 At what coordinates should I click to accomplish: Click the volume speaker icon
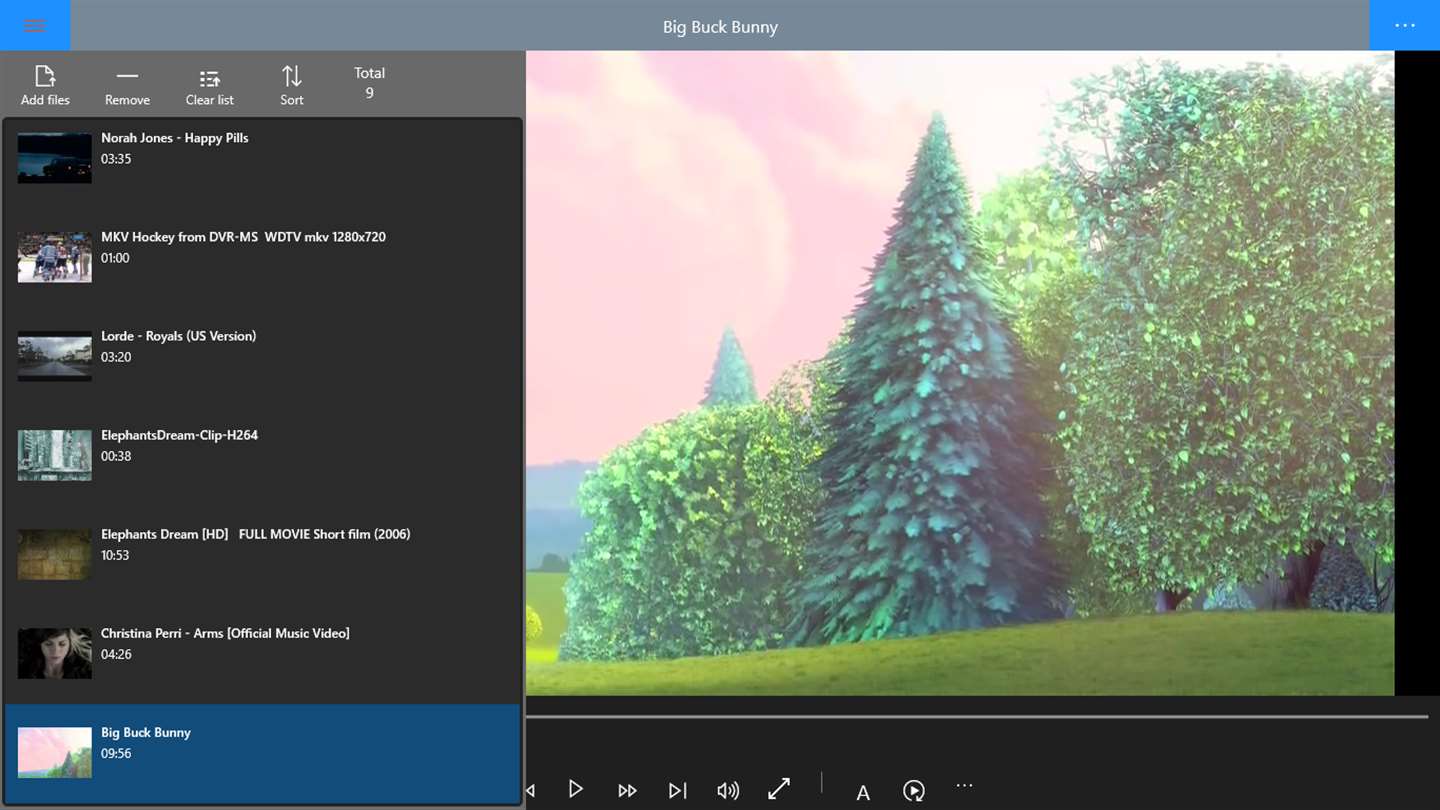[x=728, y=791]
